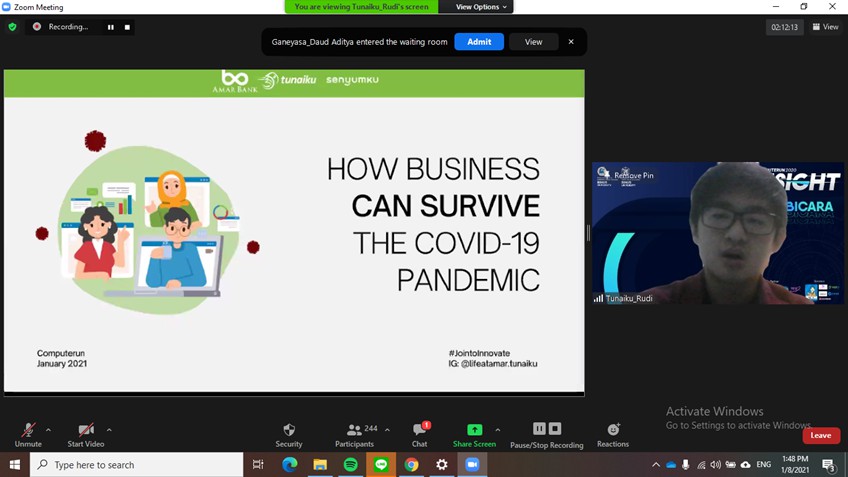Click the Recording indicator label
The image size is (848, 477).
tap(68, 26)
